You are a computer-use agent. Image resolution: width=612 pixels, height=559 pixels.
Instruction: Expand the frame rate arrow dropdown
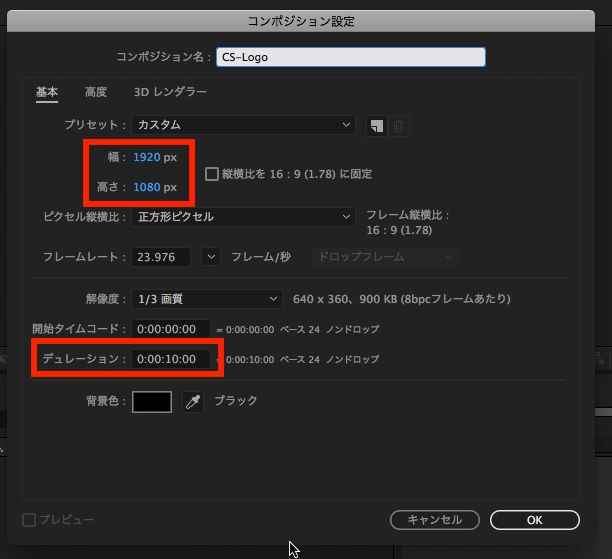tap(211, 257)
